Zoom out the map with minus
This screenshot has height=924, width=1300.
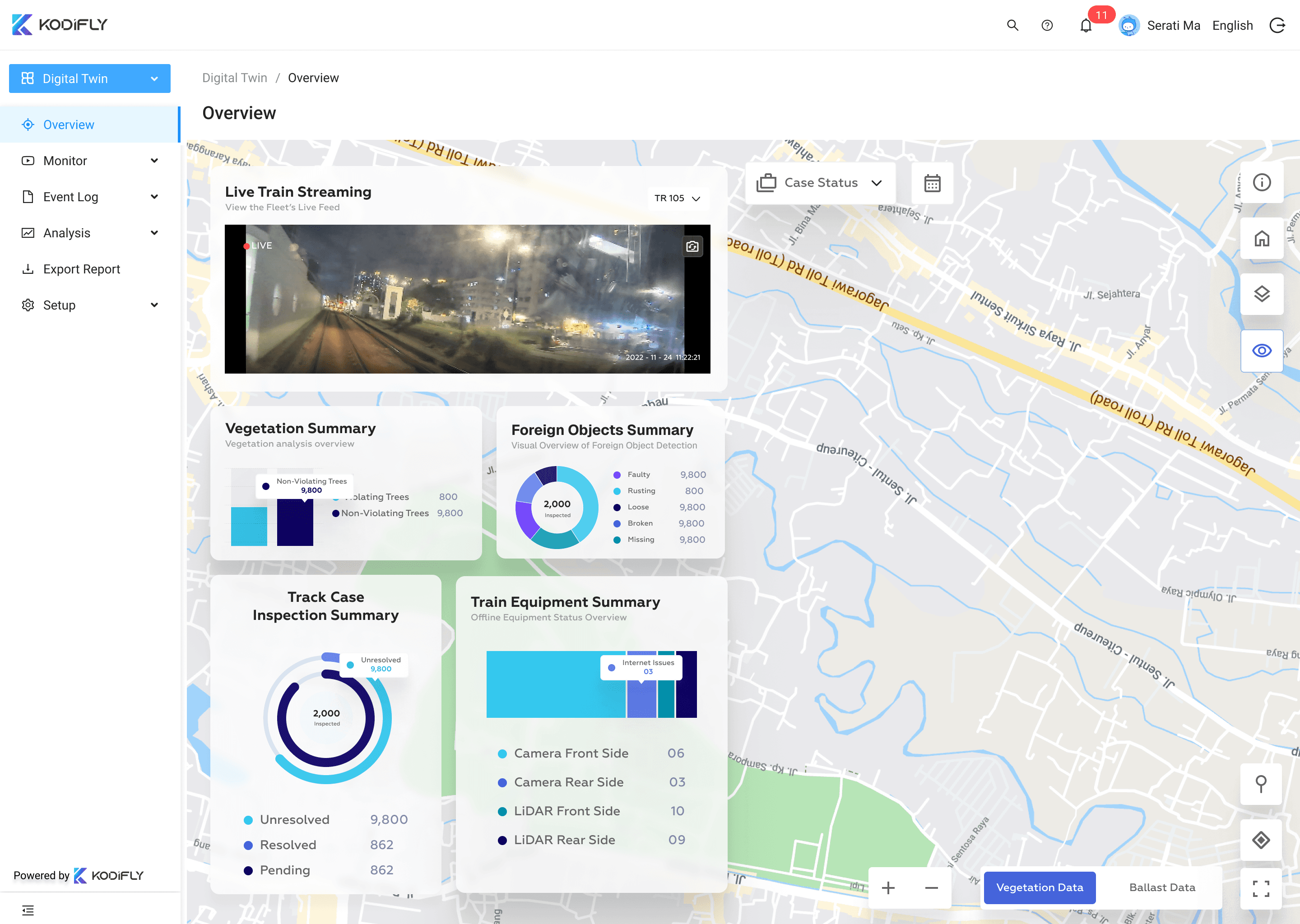[x=932, y=887]
